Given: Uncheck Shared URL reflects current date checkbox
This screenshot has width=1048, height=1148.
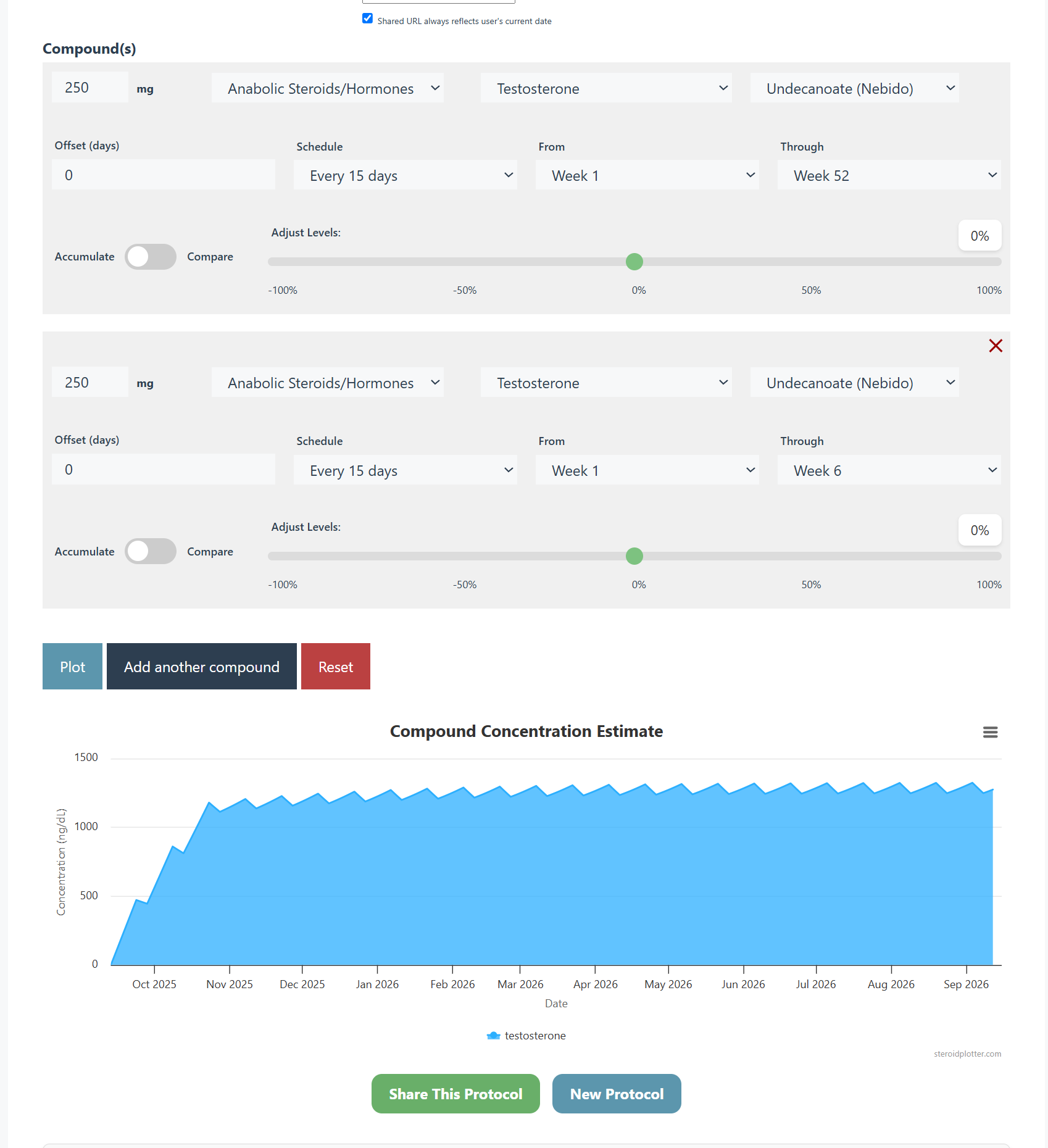Looking at the screenshot, I should (367, 19).
